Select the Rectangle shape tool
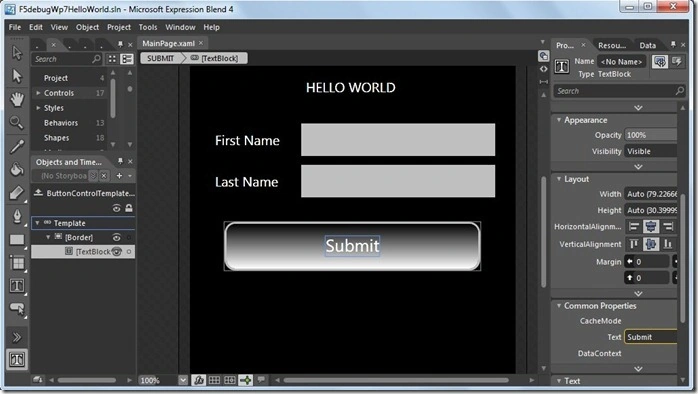 (x=17, y=240)
